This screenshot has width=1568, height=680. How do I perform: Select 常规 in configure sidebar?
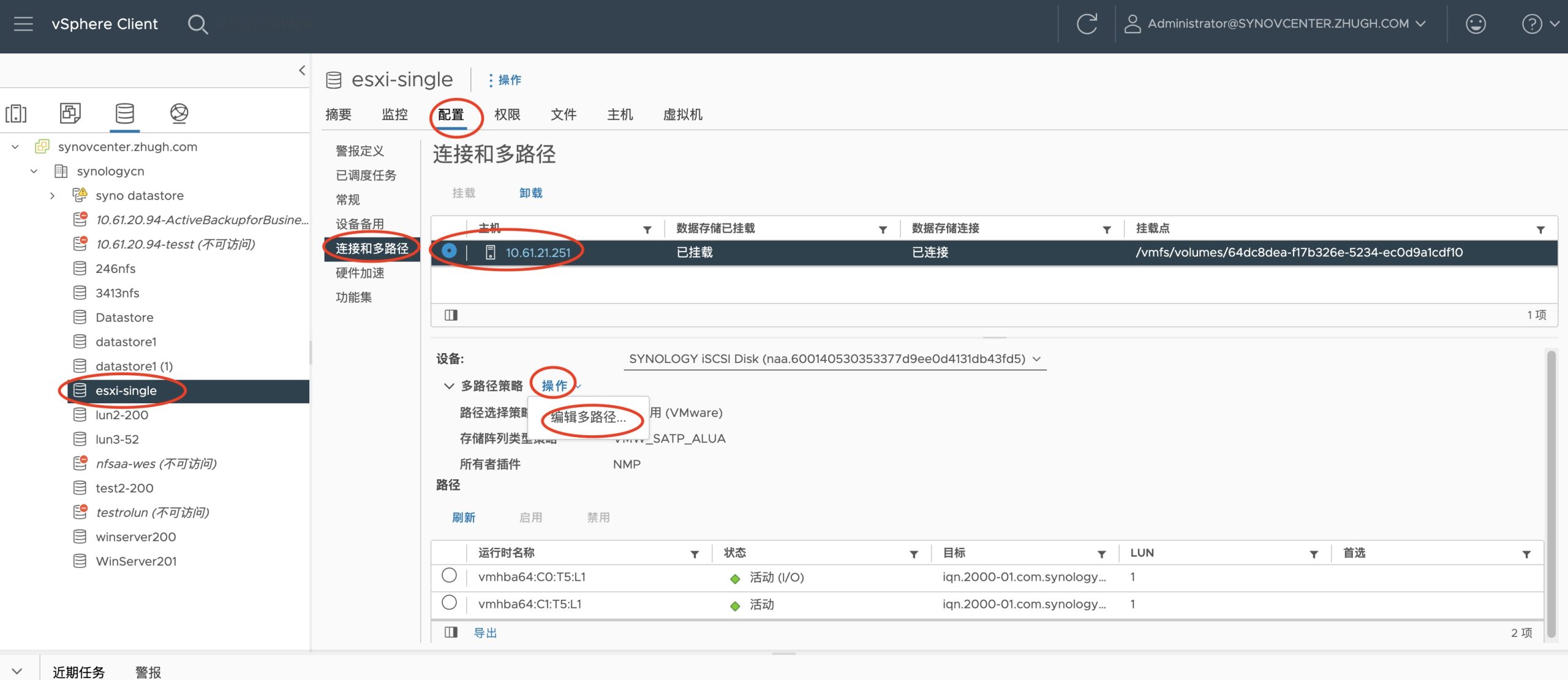click(348, 200)
